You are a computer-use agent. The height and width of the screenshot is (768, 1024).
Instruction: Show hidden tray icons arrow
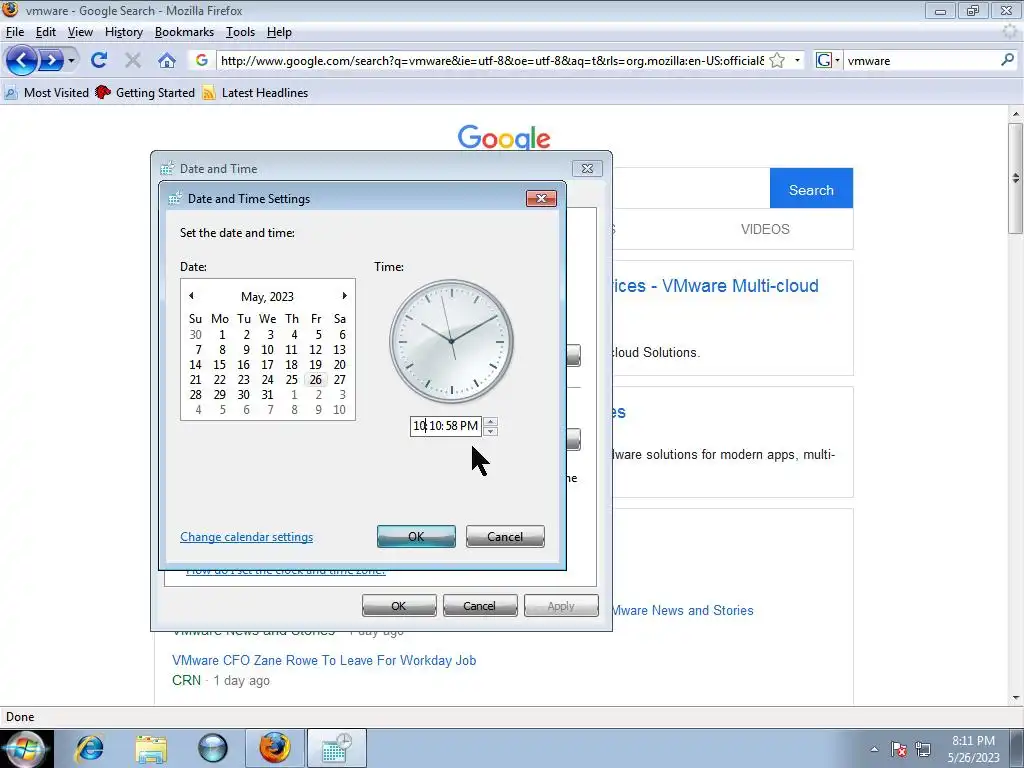point(874,749)
